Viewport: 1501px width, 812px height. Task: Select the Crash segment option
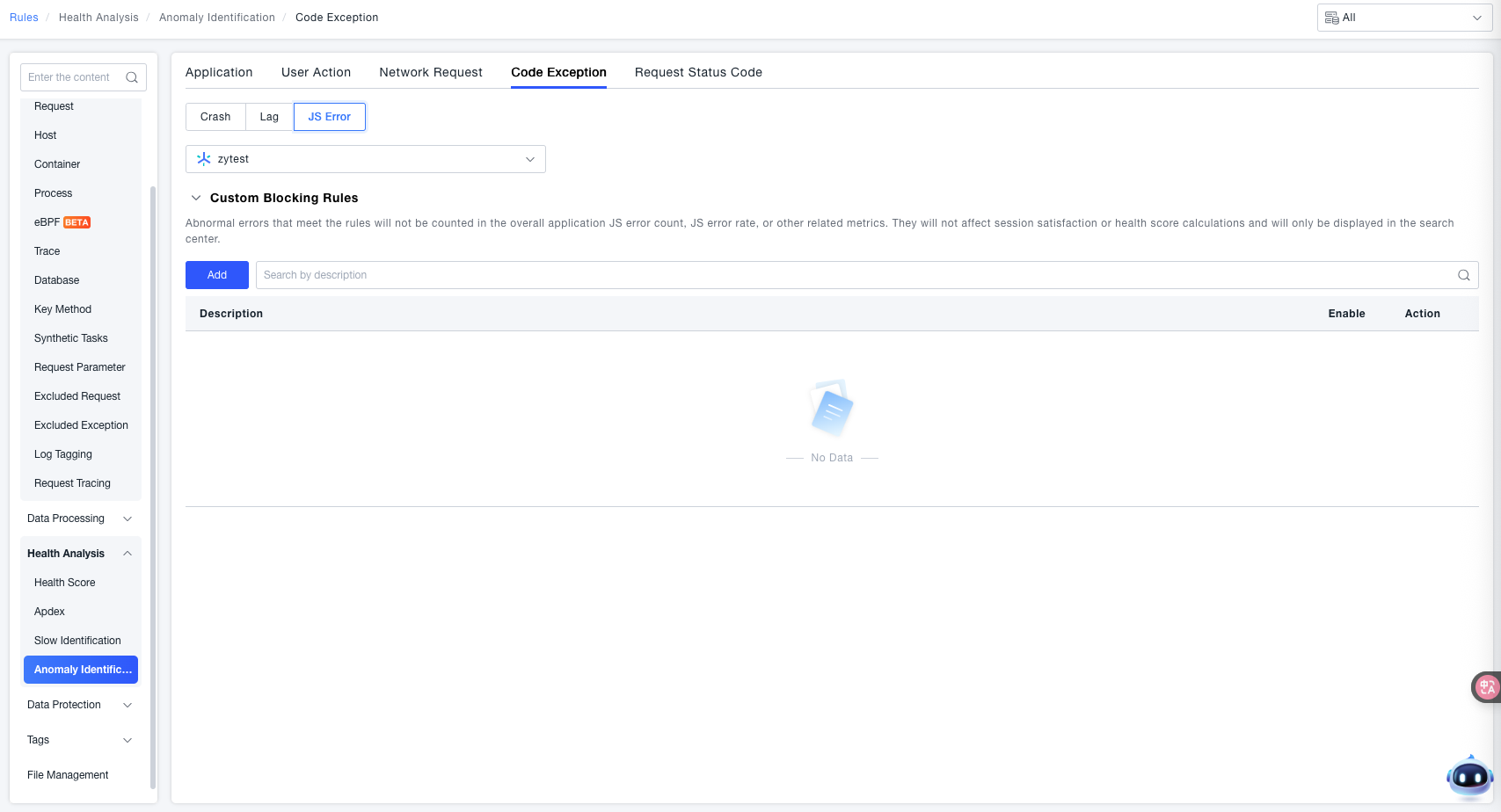[x=215, y=117]
